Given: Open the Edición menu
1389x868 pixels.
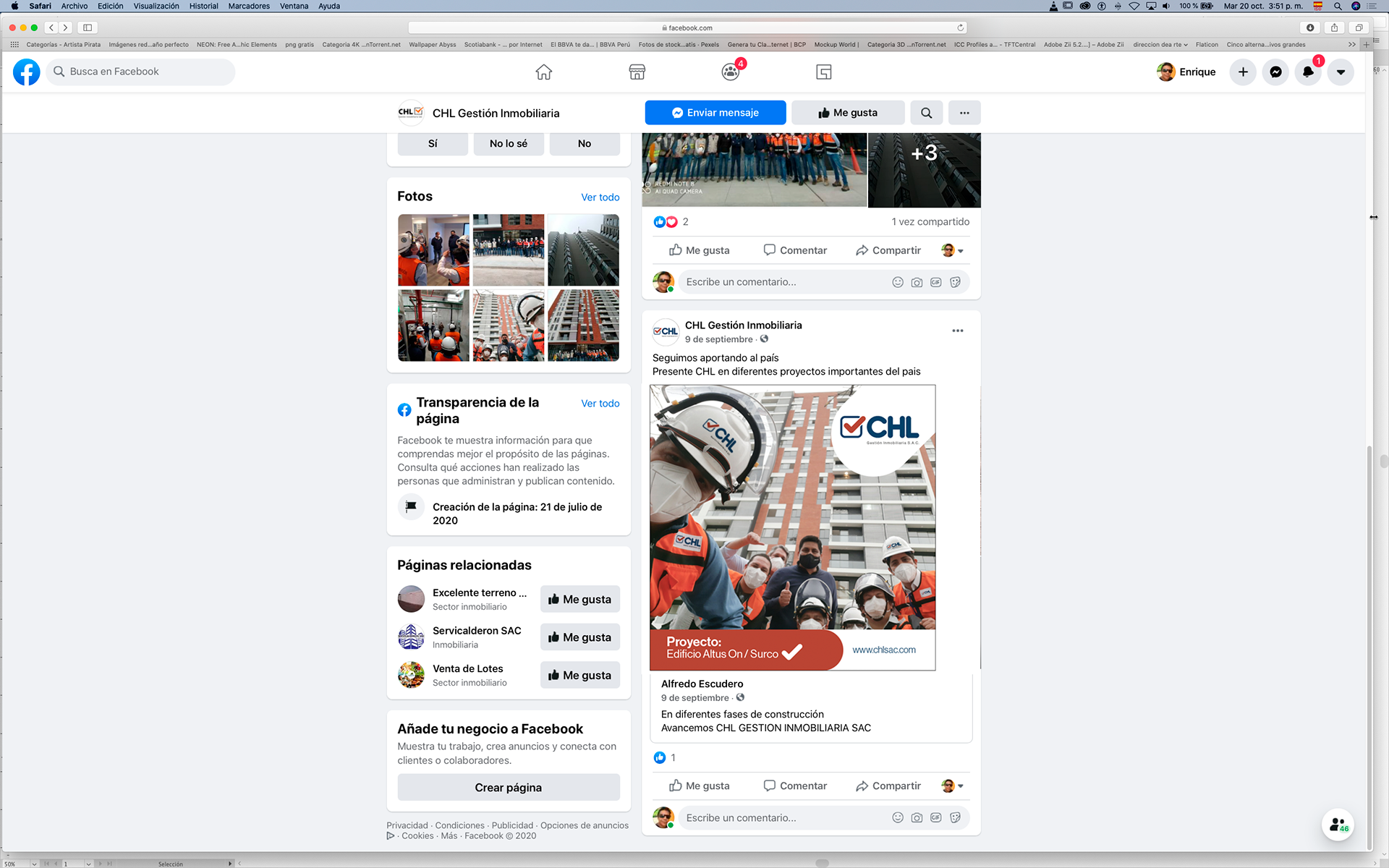Looking at the screenshot, I should pos(110,6).
